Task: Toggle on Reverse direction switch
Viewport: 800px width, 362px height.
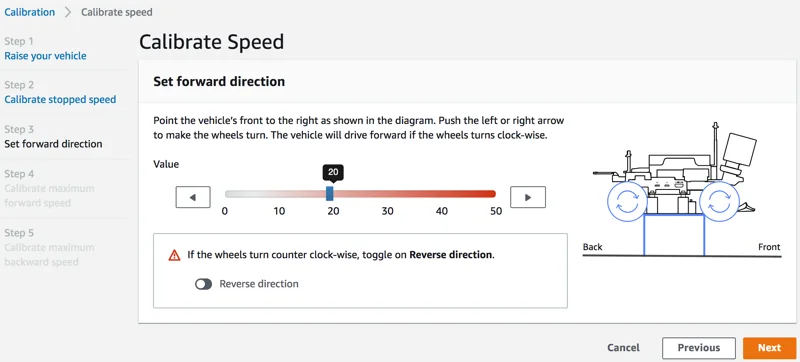Action: (x=203, y=284)
